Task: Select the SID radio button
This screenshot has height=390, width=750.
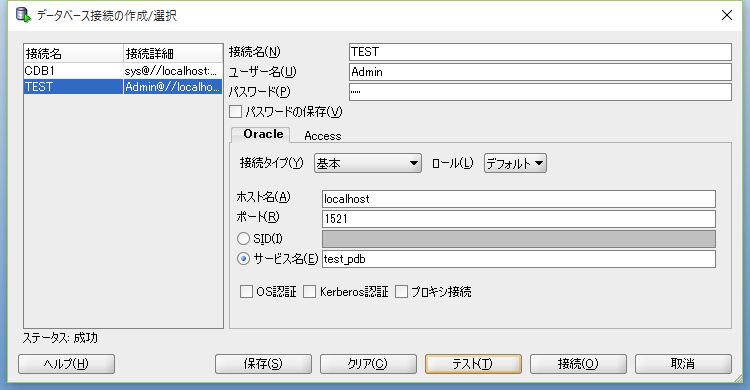Action: [x=243, y=238]
